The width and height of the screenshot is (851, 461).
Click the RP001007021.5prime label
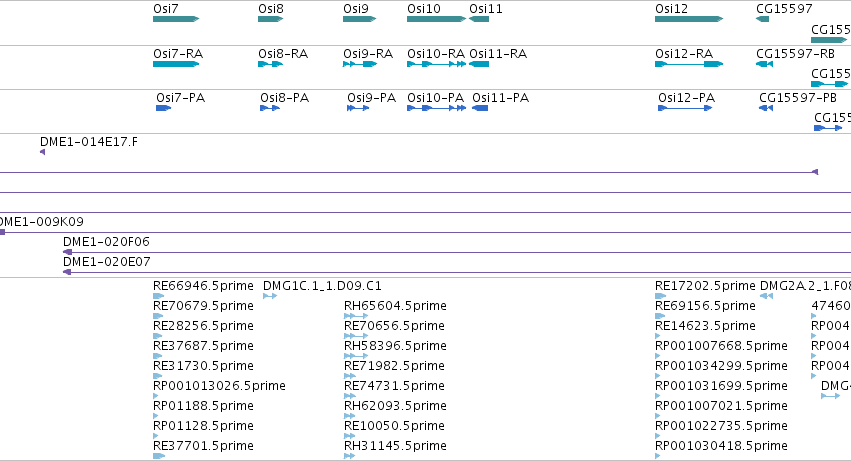[721, 406]
